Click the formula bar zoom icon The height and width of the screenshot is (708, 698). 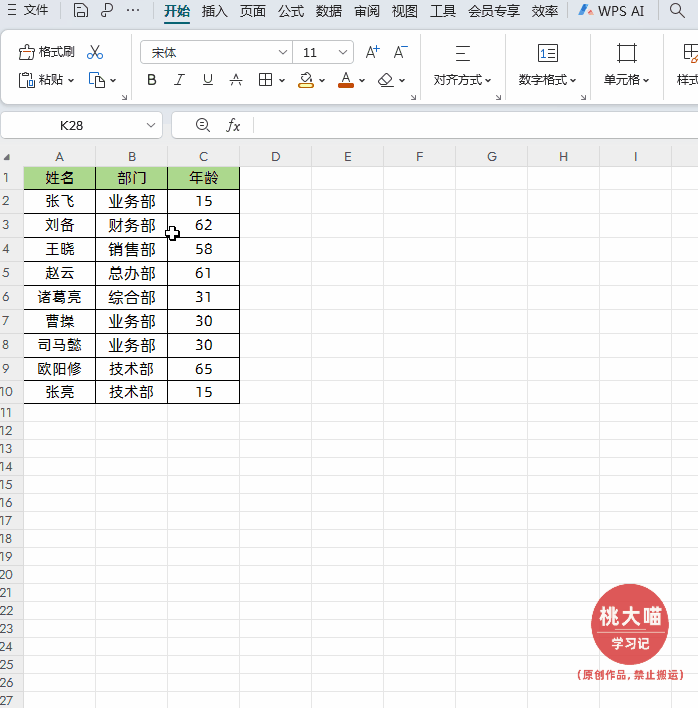[203, 125]
